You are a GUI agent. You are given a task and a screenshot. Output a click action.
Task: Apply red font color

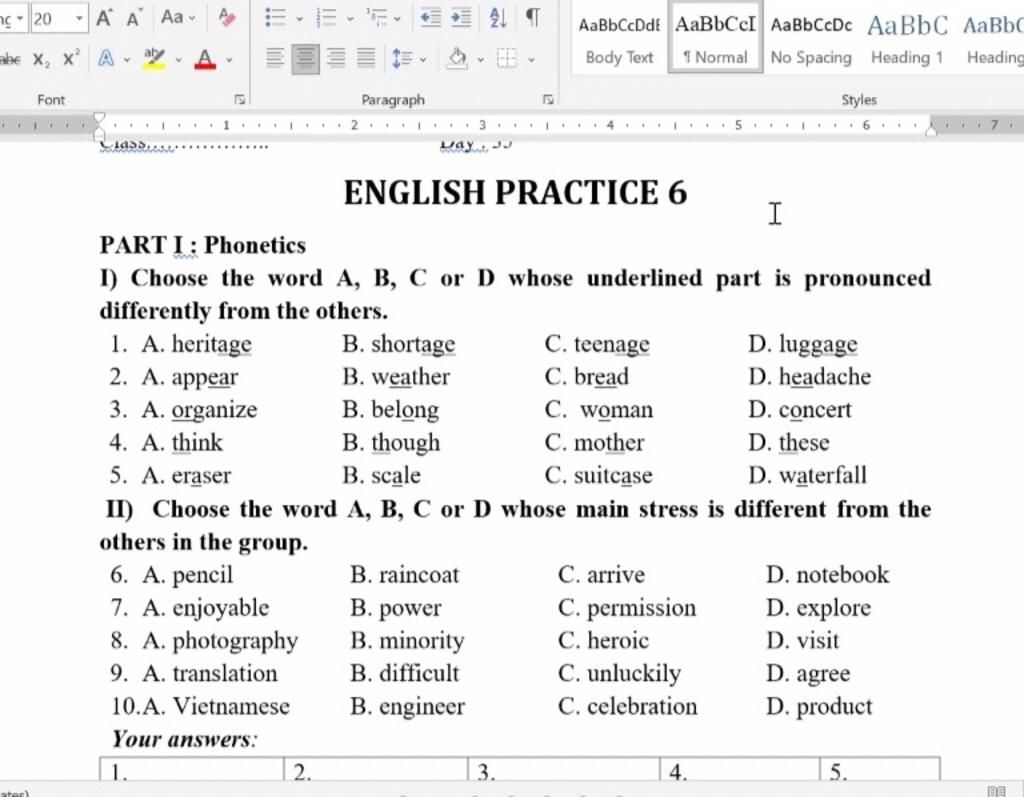[205, 59]
